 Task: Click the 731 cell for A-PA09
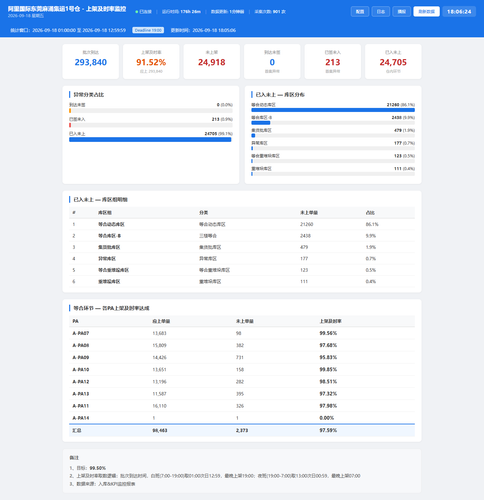tap(240, 357)
